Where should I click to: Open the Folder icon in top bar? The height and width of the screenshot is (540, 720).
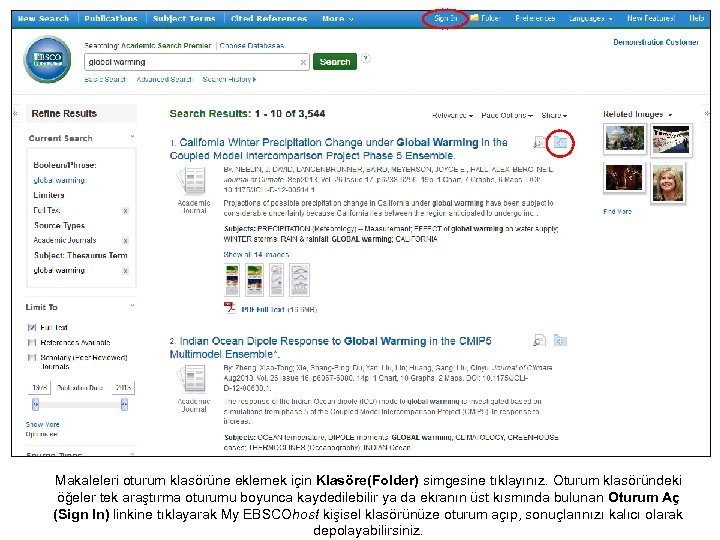[474, 18]
